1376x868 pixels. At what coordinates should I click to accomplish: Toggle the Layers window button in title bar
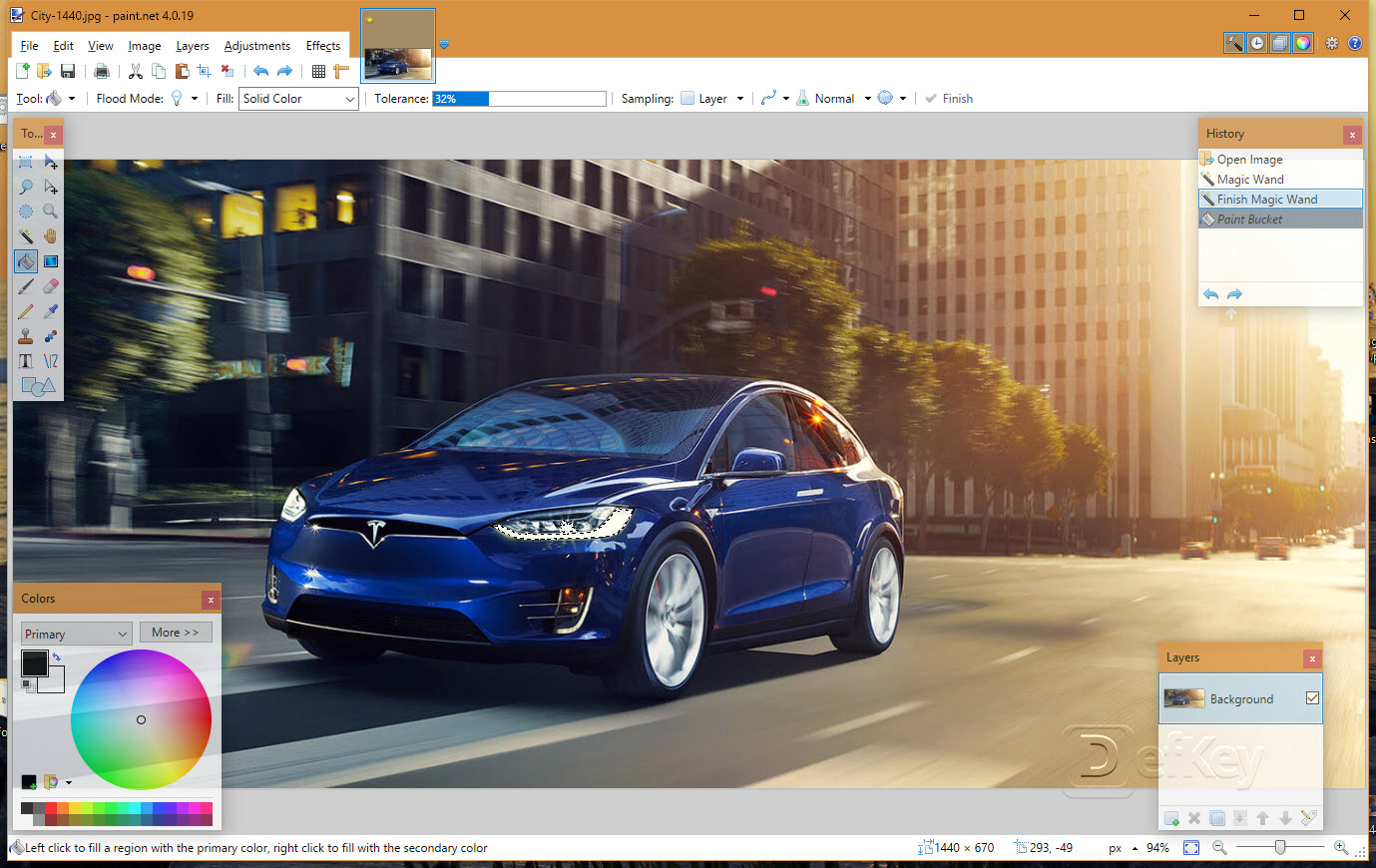(x=1280, y=43)
